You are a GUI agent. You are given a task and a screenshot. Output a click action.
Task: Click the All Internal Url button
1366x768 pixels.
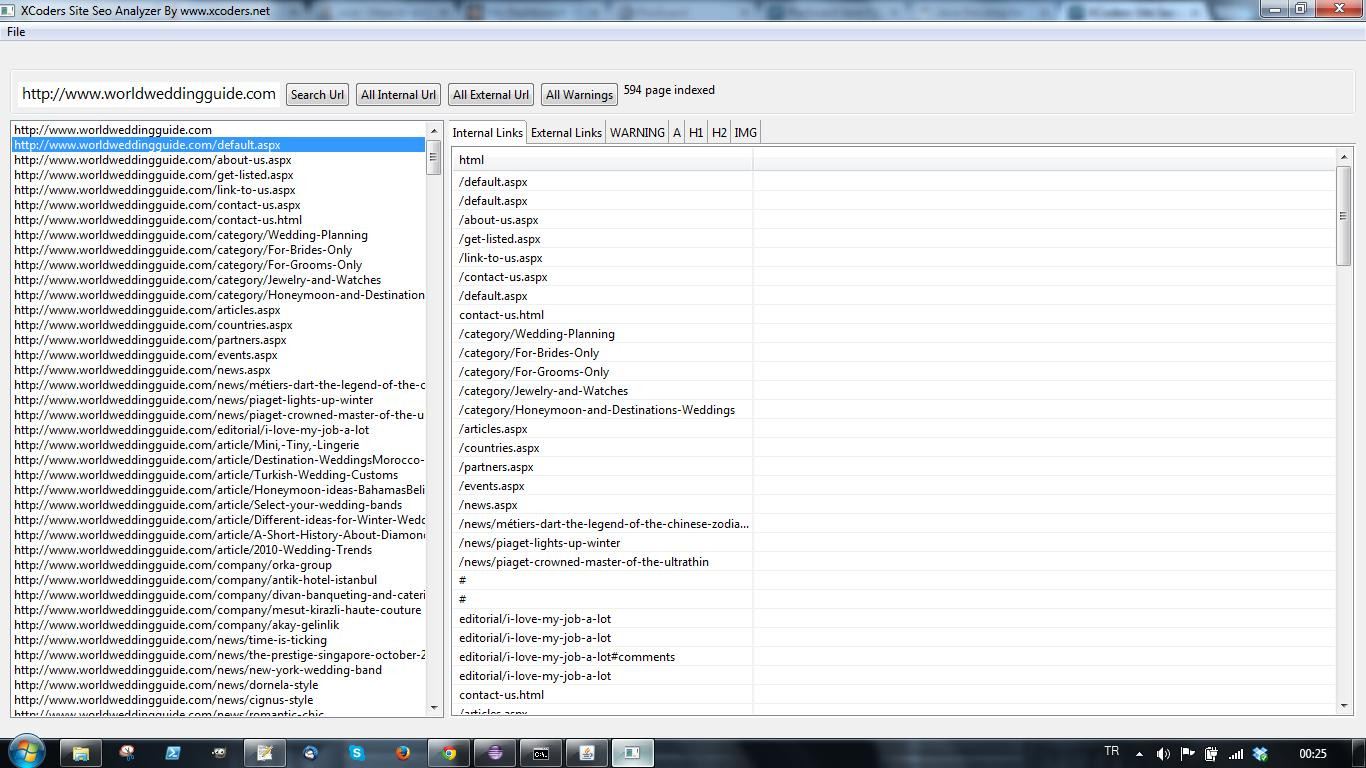398,94
